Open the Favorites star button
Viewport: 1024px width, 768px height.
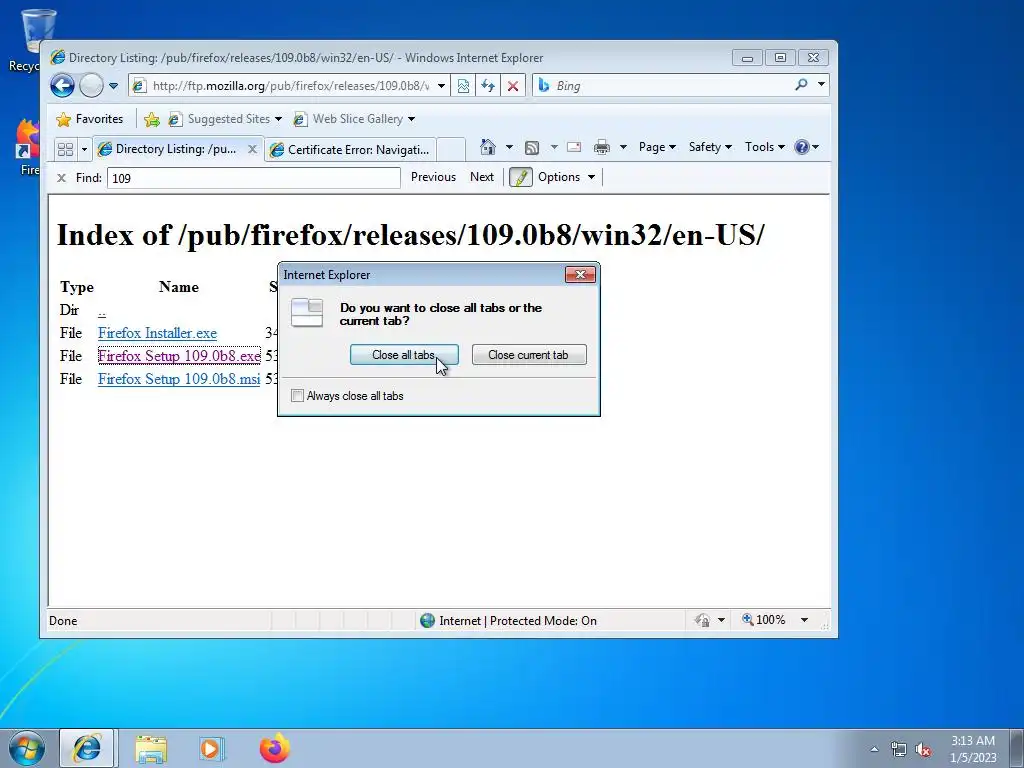click(90, 119)
